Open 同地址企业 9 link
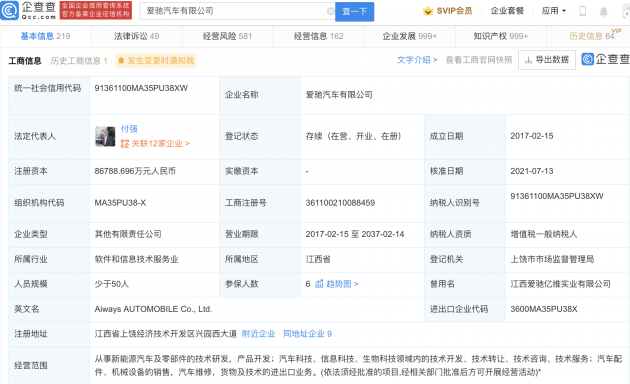630x384 pixels. 307,334
